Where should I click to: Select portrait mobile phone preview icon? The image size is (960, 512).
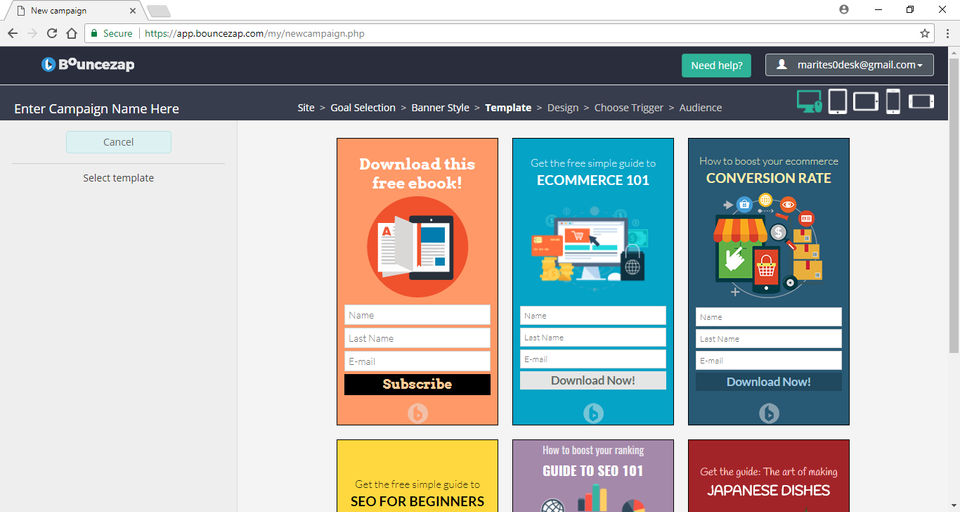click(x=893, y=102)
